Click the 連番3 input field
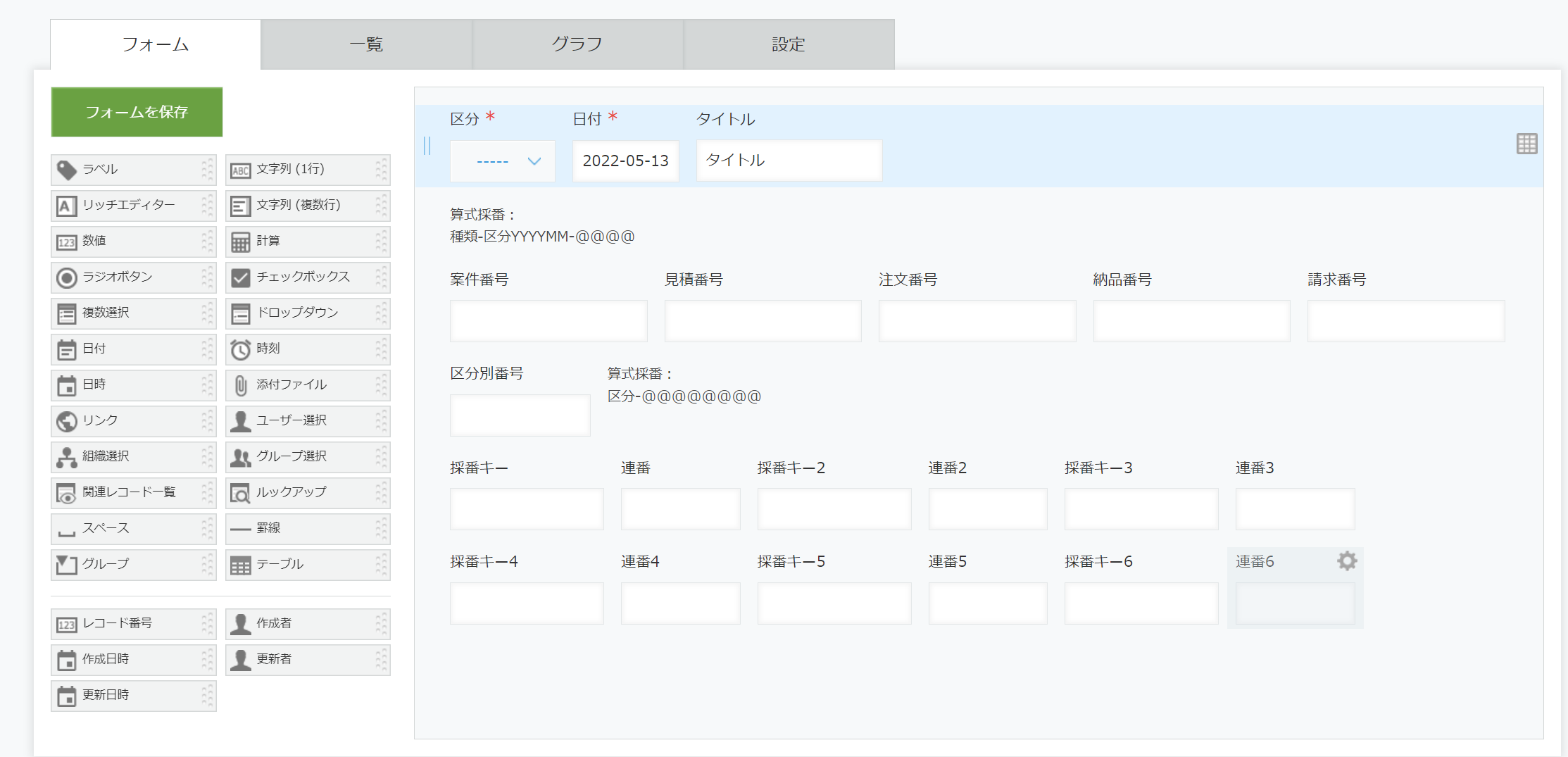Image resolution: width=1568 pixels, height=757 pixels. 1296,509
